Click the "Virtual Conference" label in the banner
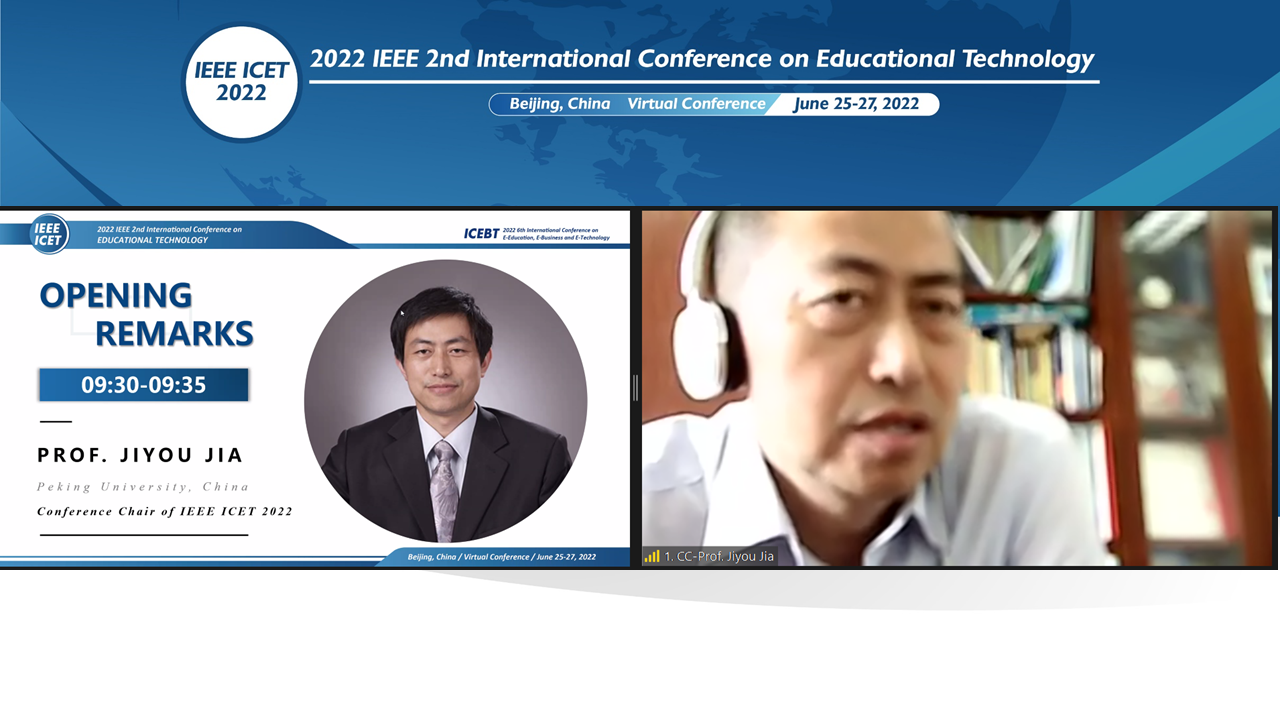 pyautogui.click(x=696, y=104)
